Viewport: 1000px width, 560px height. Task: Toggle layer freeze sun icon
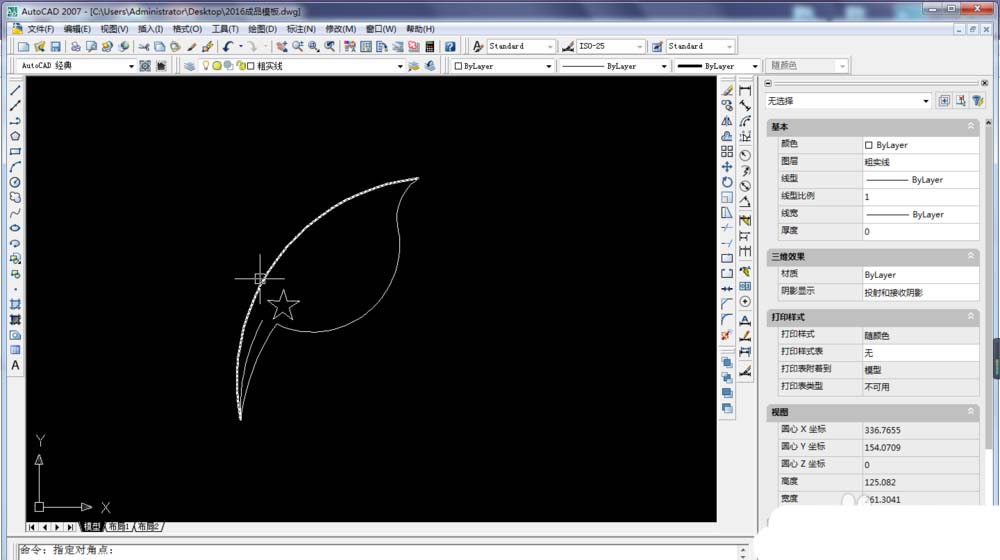tap(217, 66)
